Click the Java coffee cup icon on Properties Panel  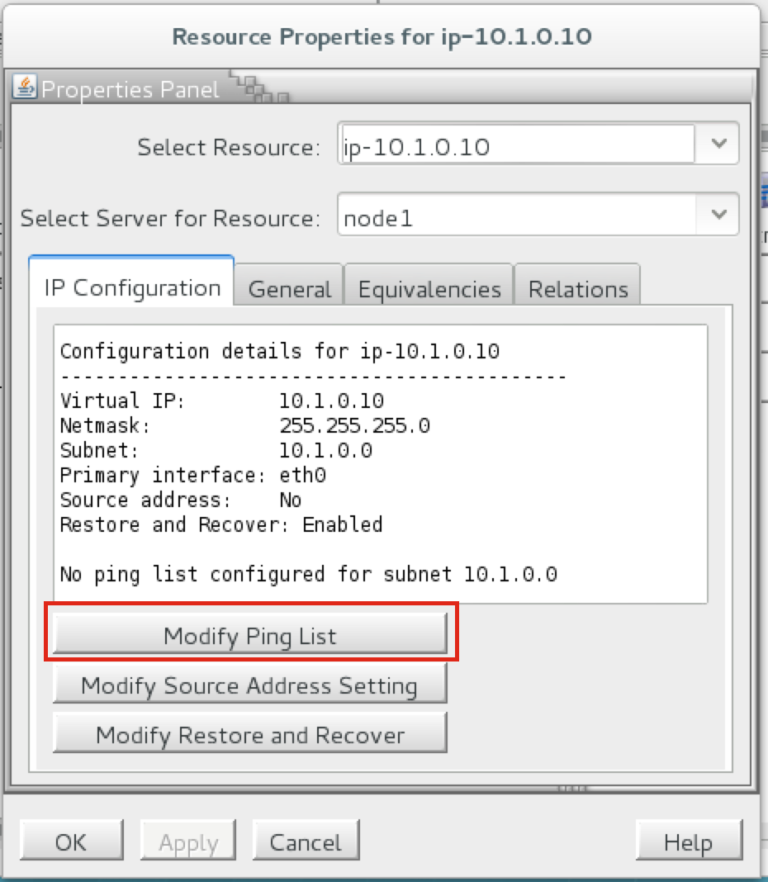point(23,88)
